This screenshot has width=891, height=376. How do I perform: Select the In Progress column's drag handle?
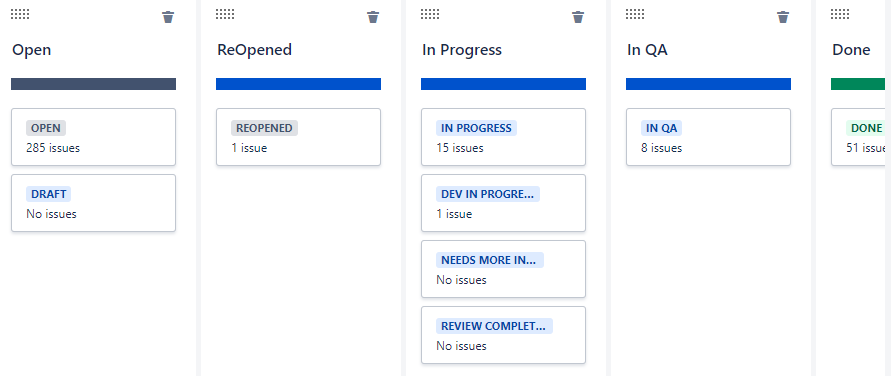[x=430, y=14]
